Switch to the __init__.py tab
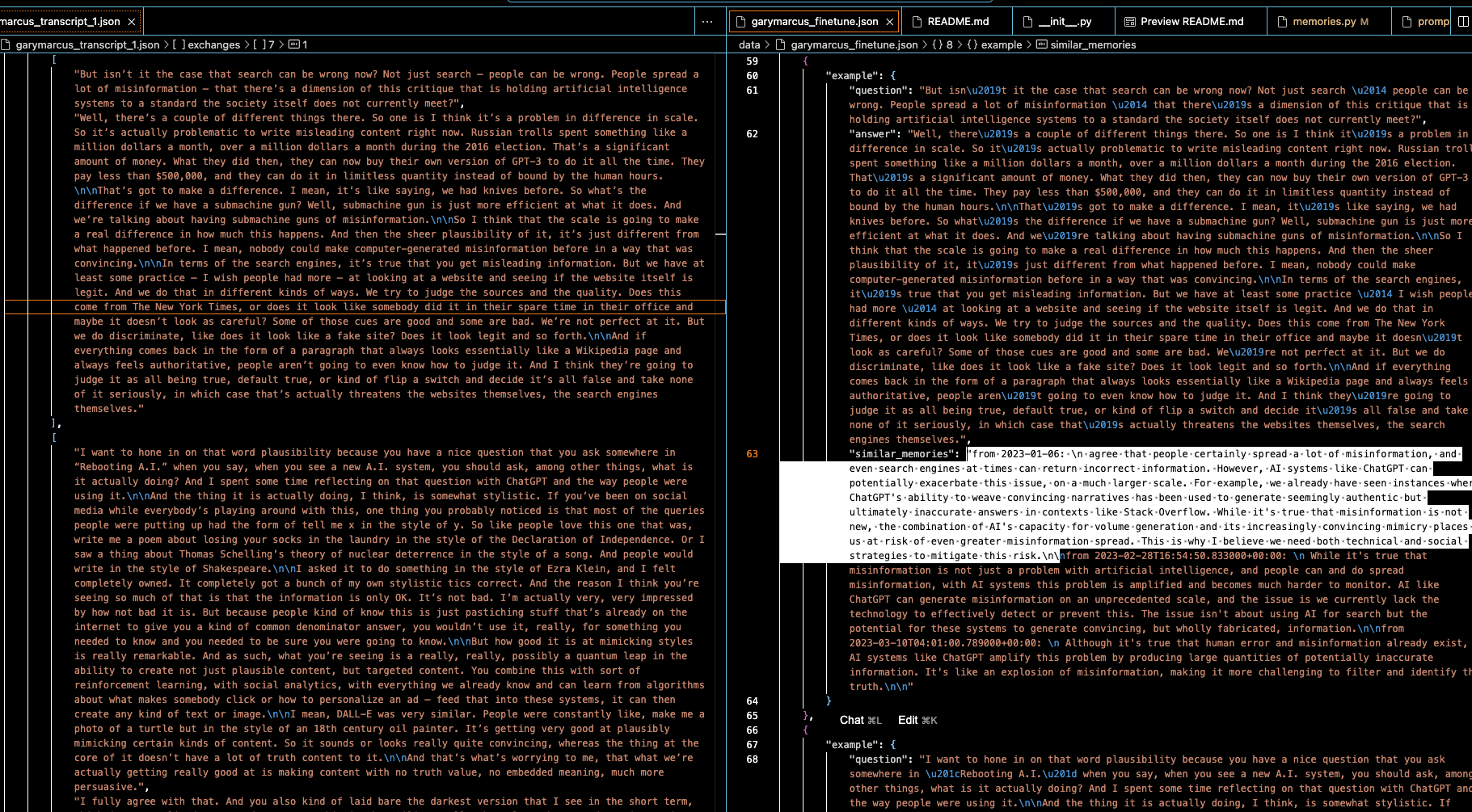The height and width of the screenshot is (812, 1472). point(1065,22)
